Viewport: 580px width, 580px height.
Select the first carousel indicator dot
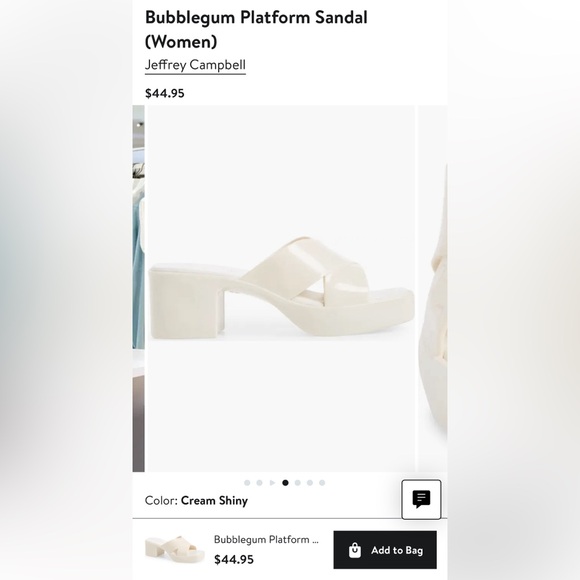coord(247,483)
